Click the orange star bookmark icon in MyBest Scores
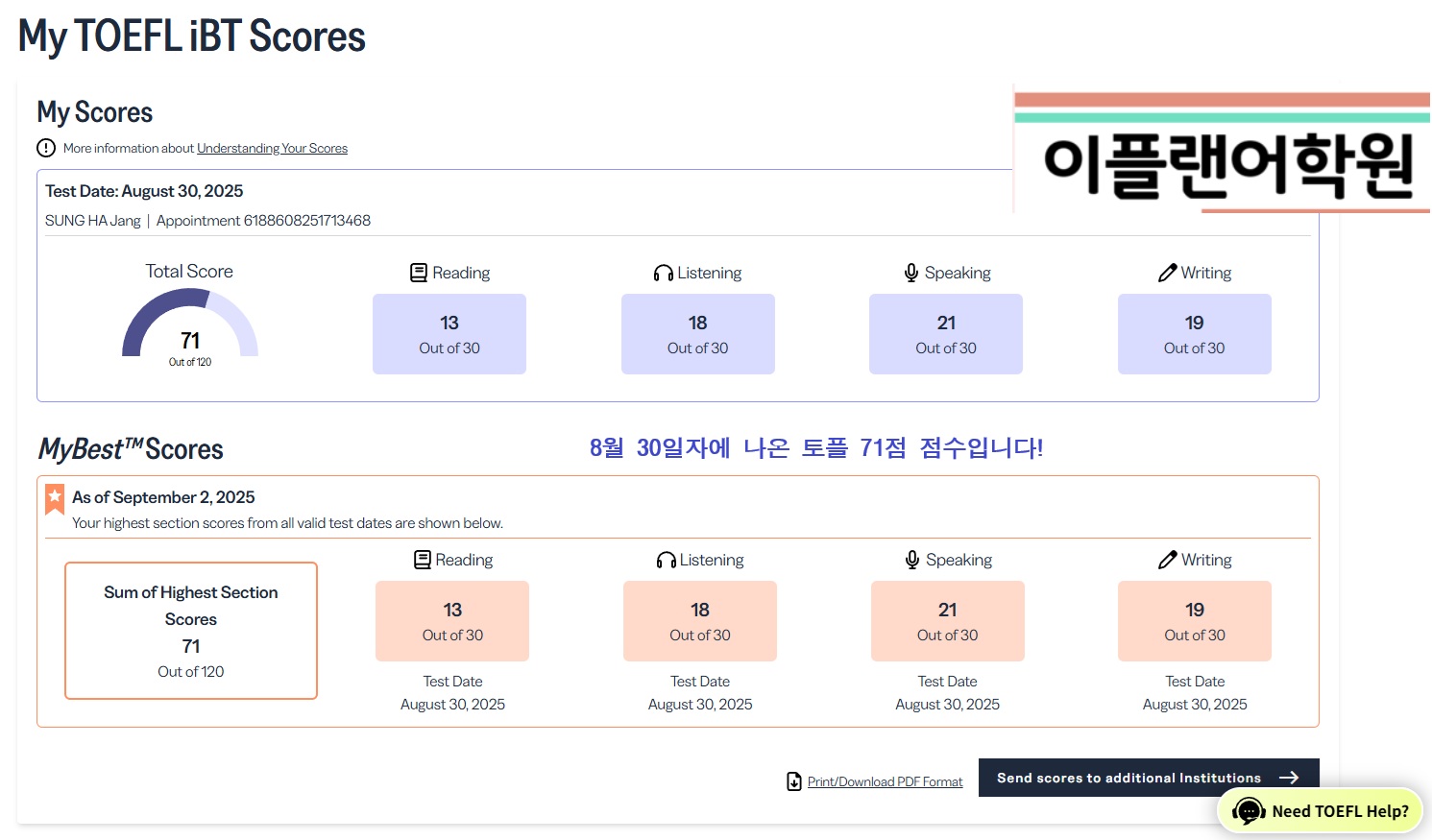Screen dimensions: 1432x840 pyautogui.click(x=55, y=498)
